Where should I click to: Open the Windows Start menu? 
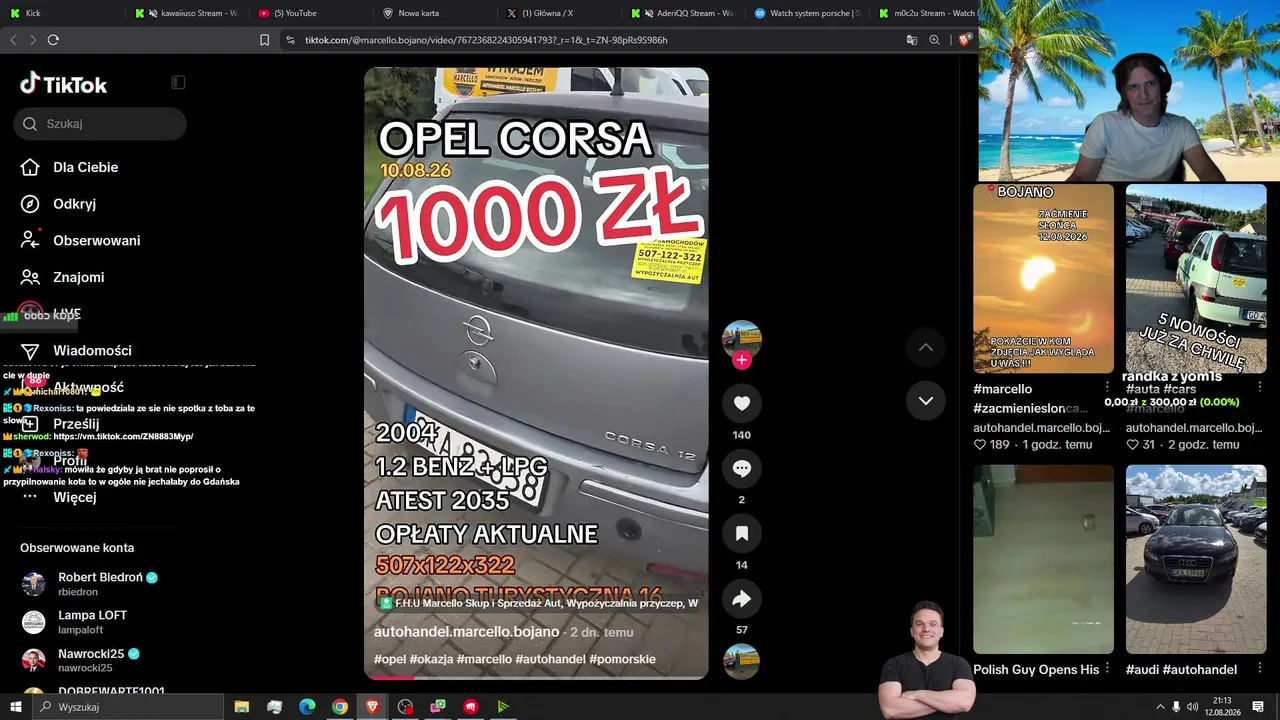click(16, 707)
